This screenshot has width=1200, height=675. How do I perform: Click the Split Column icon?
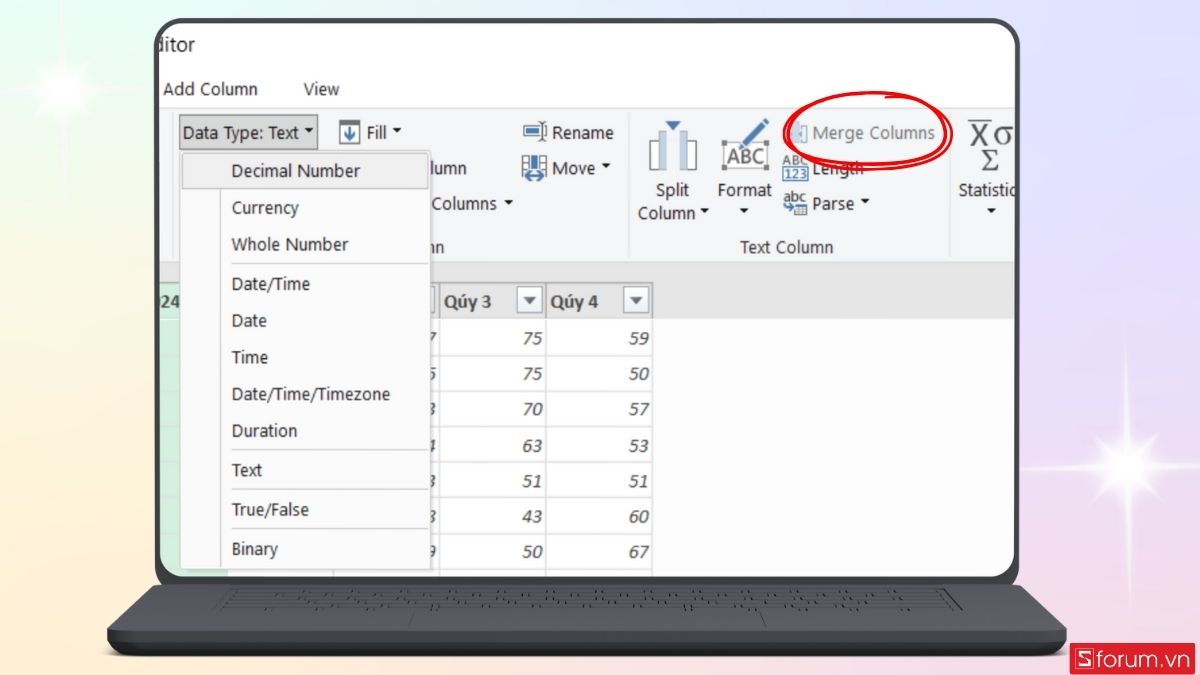pos(672,146)
